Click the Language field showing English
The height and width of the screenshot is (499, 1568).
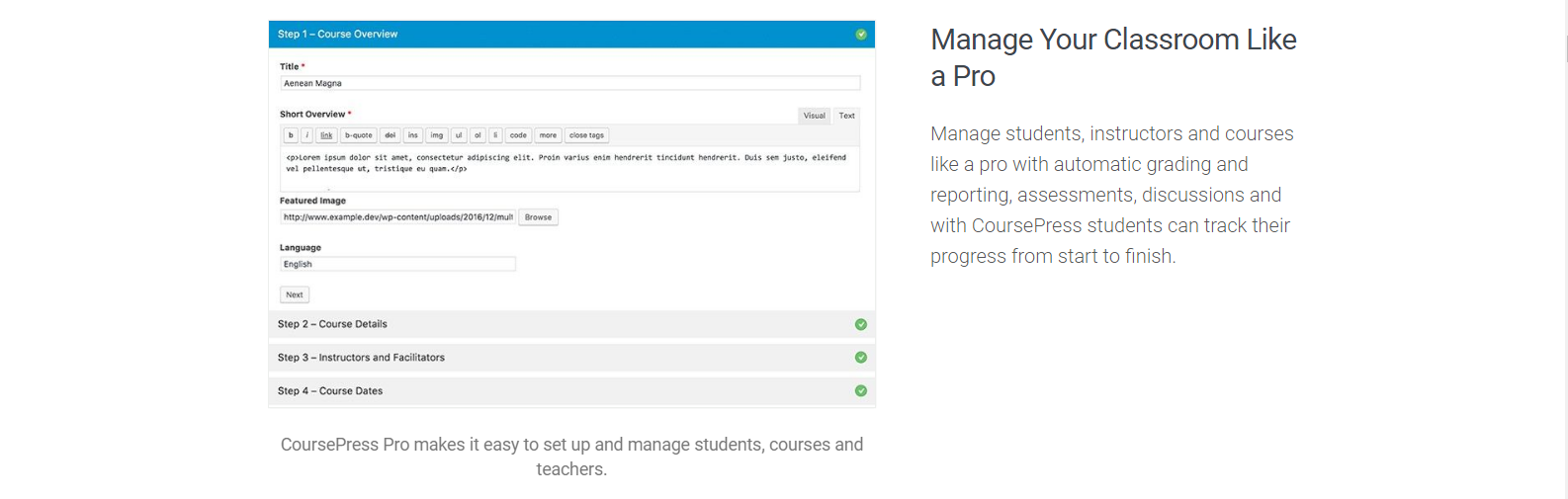(x=397, y=264)
